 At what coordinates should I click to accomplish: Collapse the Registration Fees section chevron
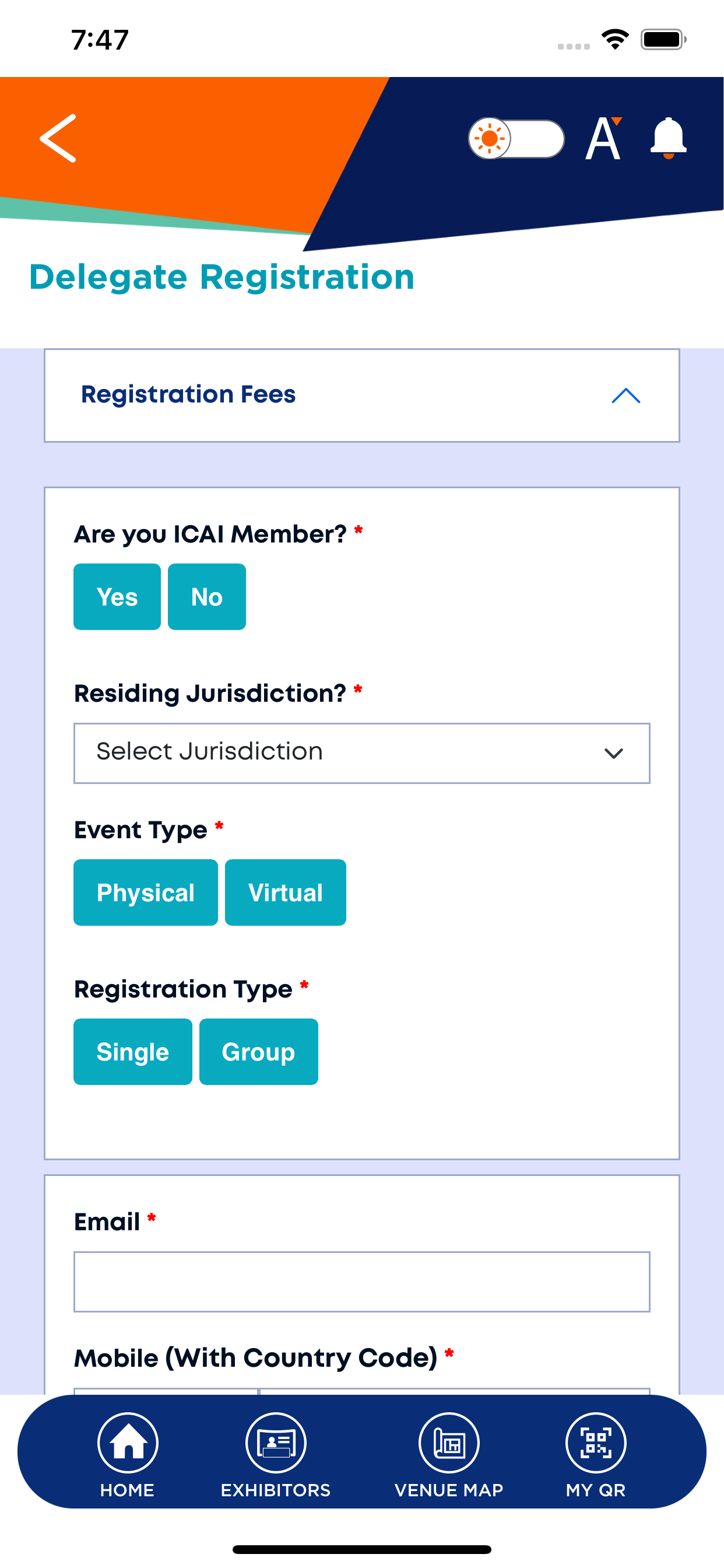(x=625, y=395)
